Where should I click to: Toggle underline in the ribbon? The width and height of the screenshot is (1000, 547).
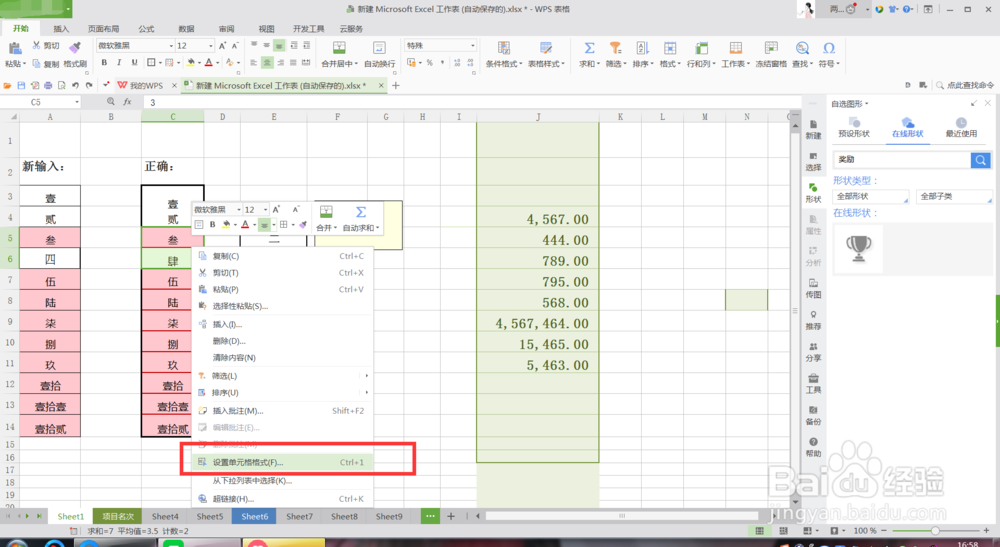134,62
